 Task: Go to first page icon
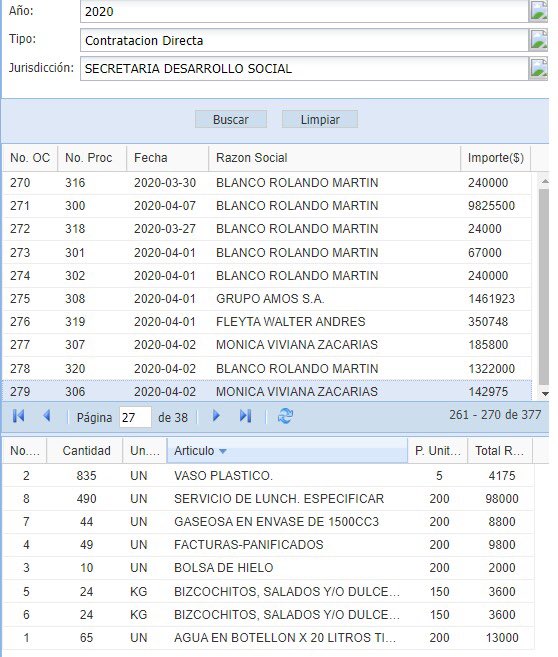pos(18,416)
